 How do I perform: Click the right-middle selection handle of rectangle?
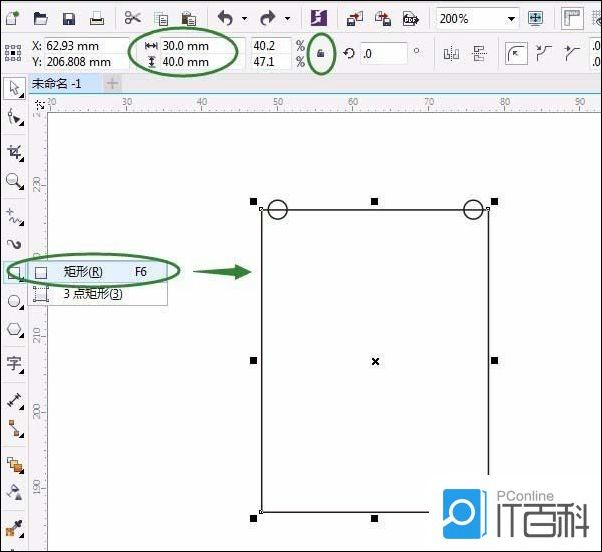pos(494,360)
